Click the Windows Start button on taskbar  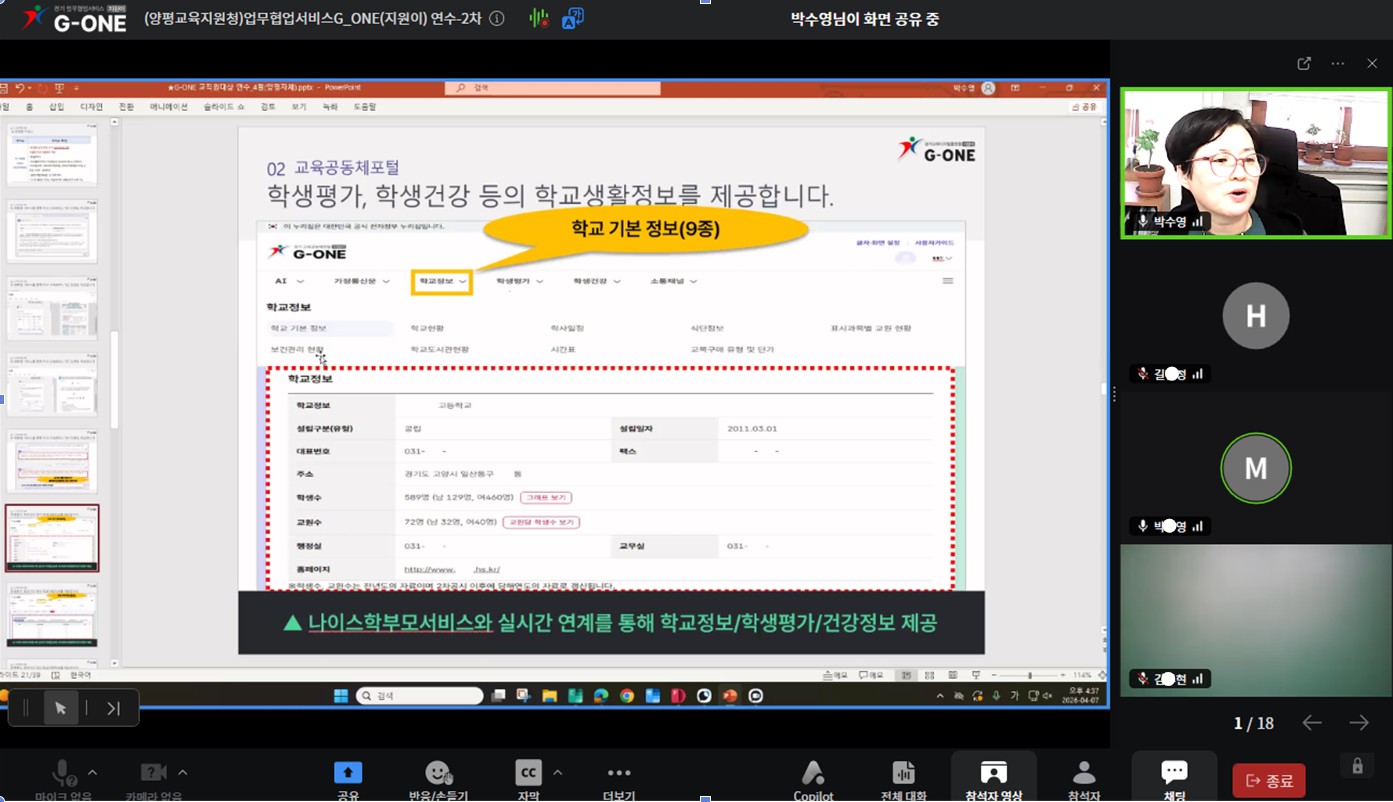click(x=339, y=696)
